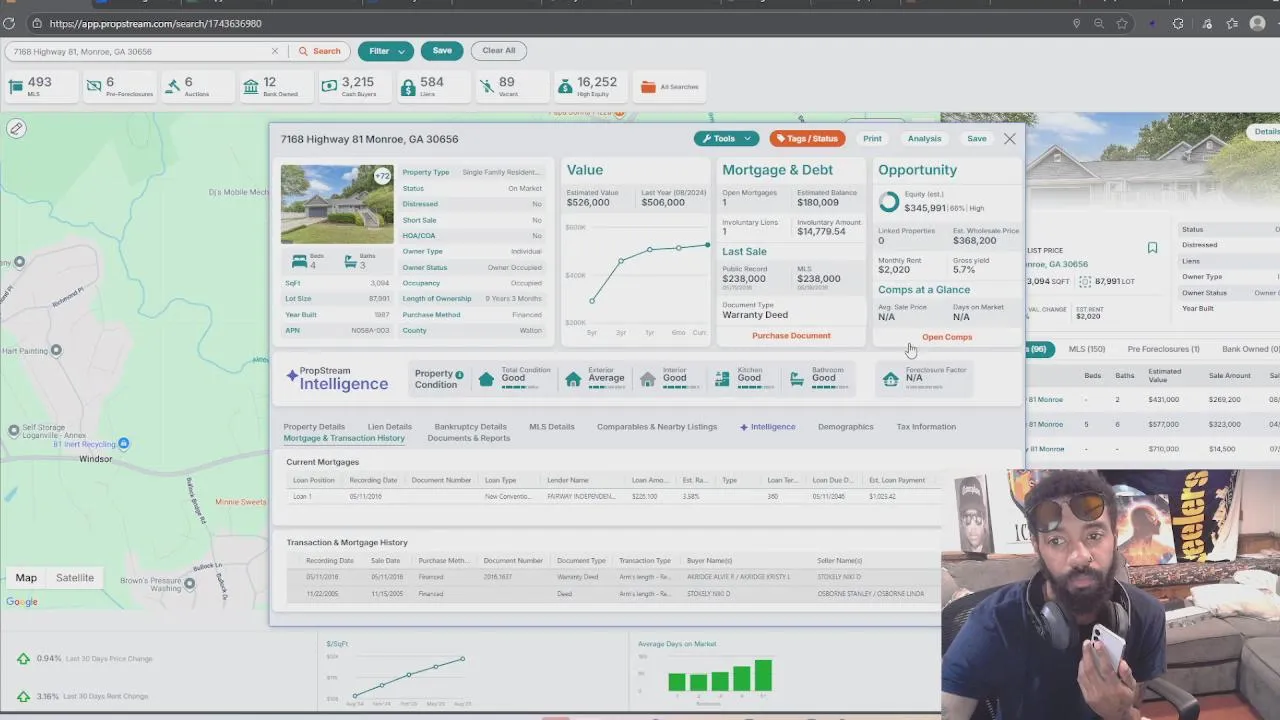Viewport: 1280px width, 720px height.
Task: Bookmark this page with the star
Action: pos(1122,23)
